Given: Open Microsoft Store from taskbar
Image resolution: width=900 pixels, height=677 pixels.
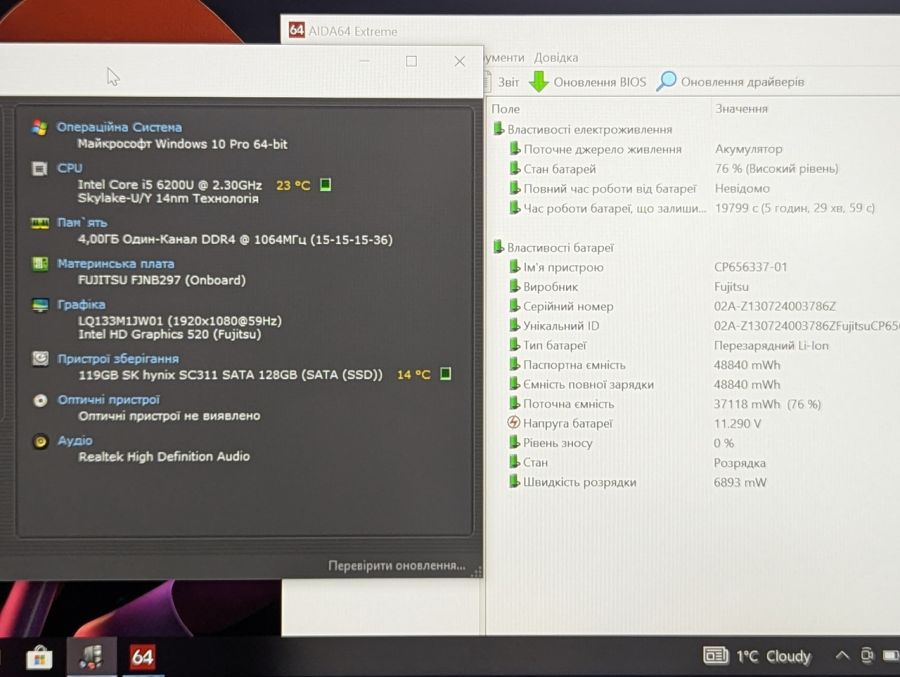Looking at the screenshot, I should (39, 657).
